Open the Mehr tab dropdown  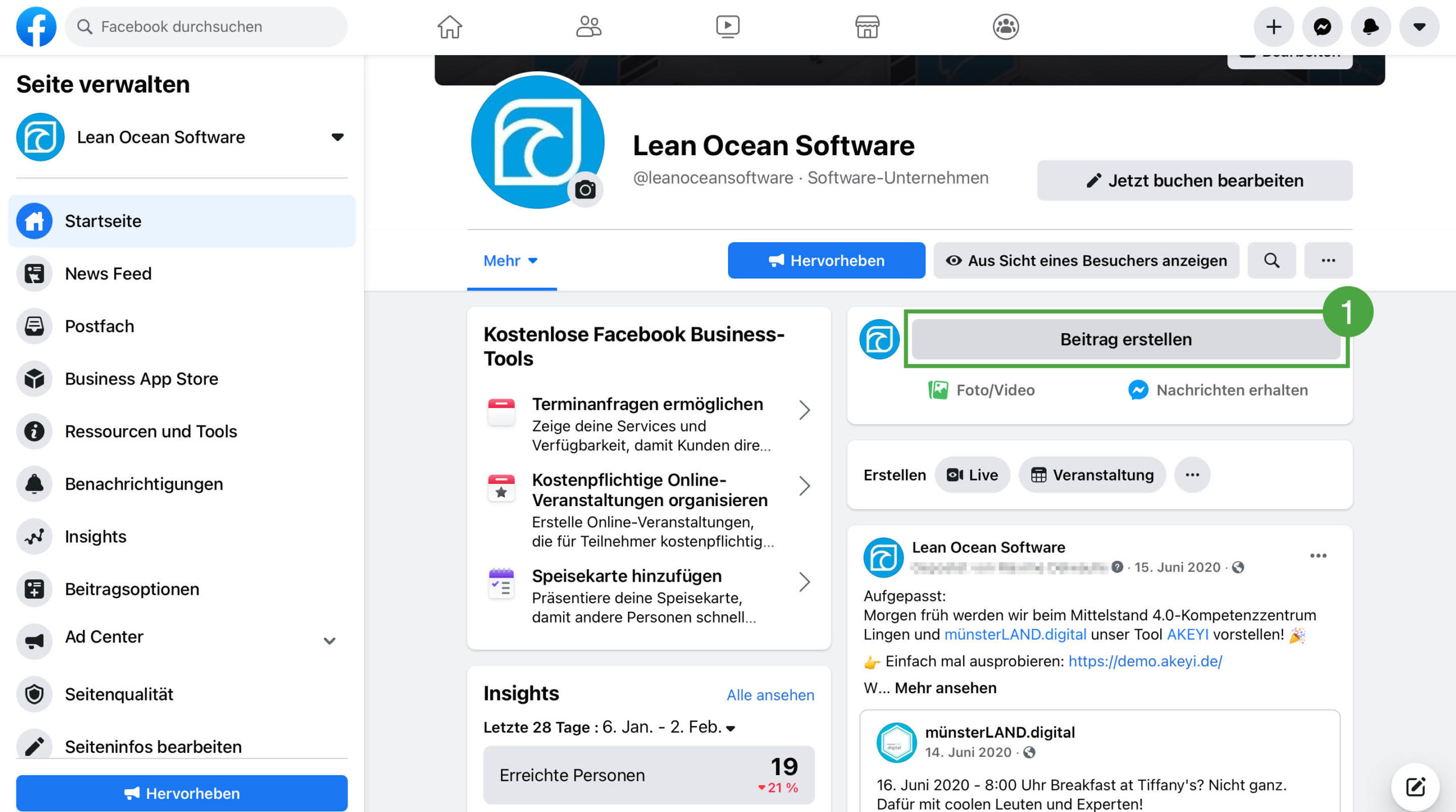(510, 260)
